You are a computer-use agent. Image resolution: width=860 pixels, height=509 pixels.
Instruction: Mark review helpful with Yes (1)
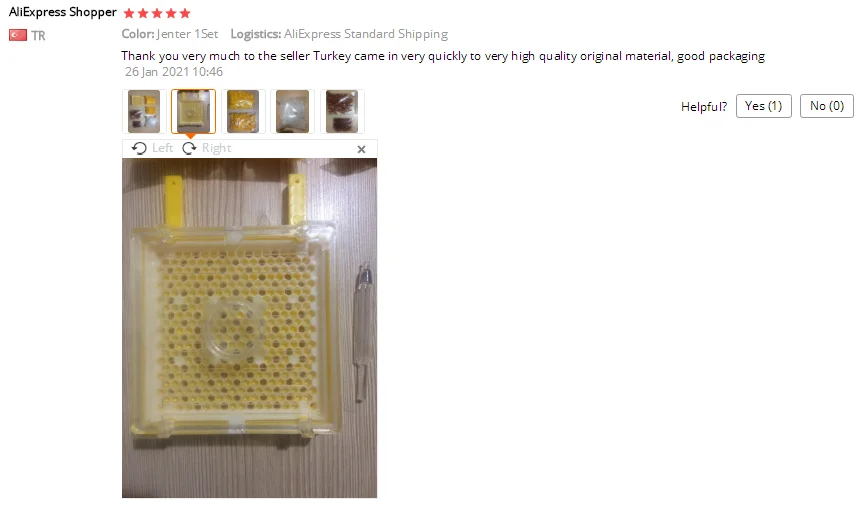(763, 106)
